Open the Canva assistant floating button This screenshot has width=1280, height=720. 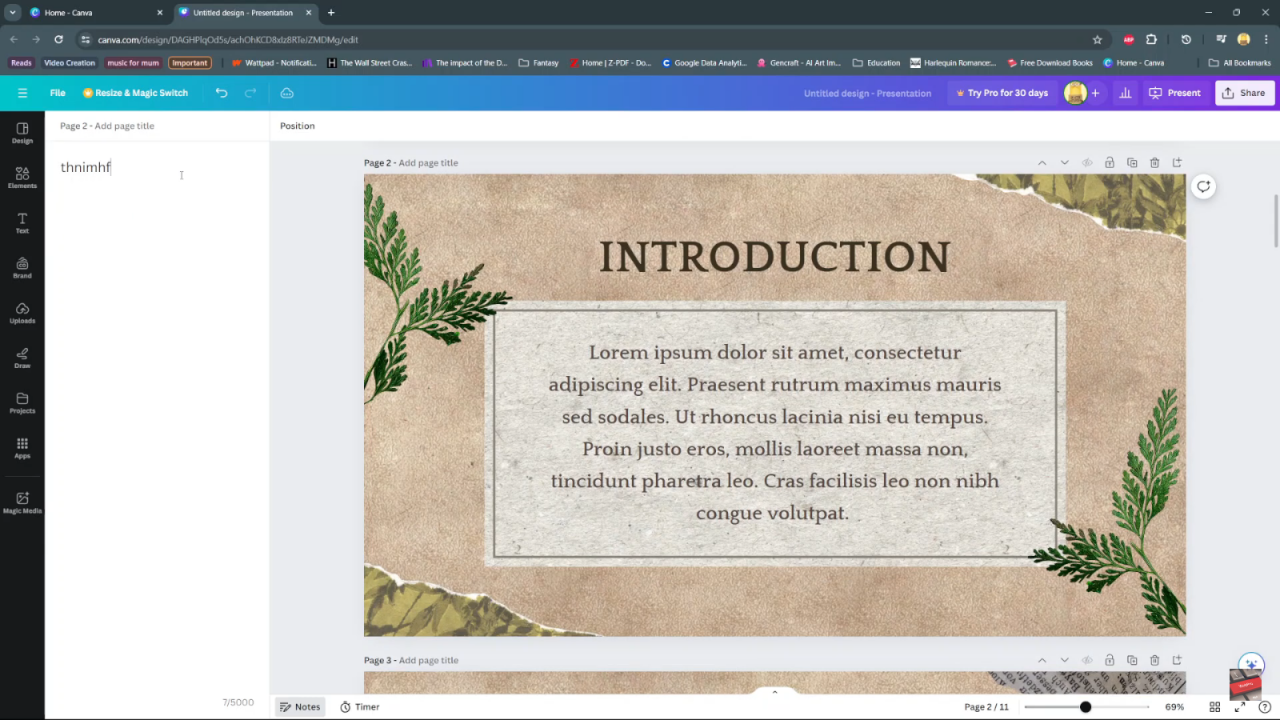(x=1250, y=665)
